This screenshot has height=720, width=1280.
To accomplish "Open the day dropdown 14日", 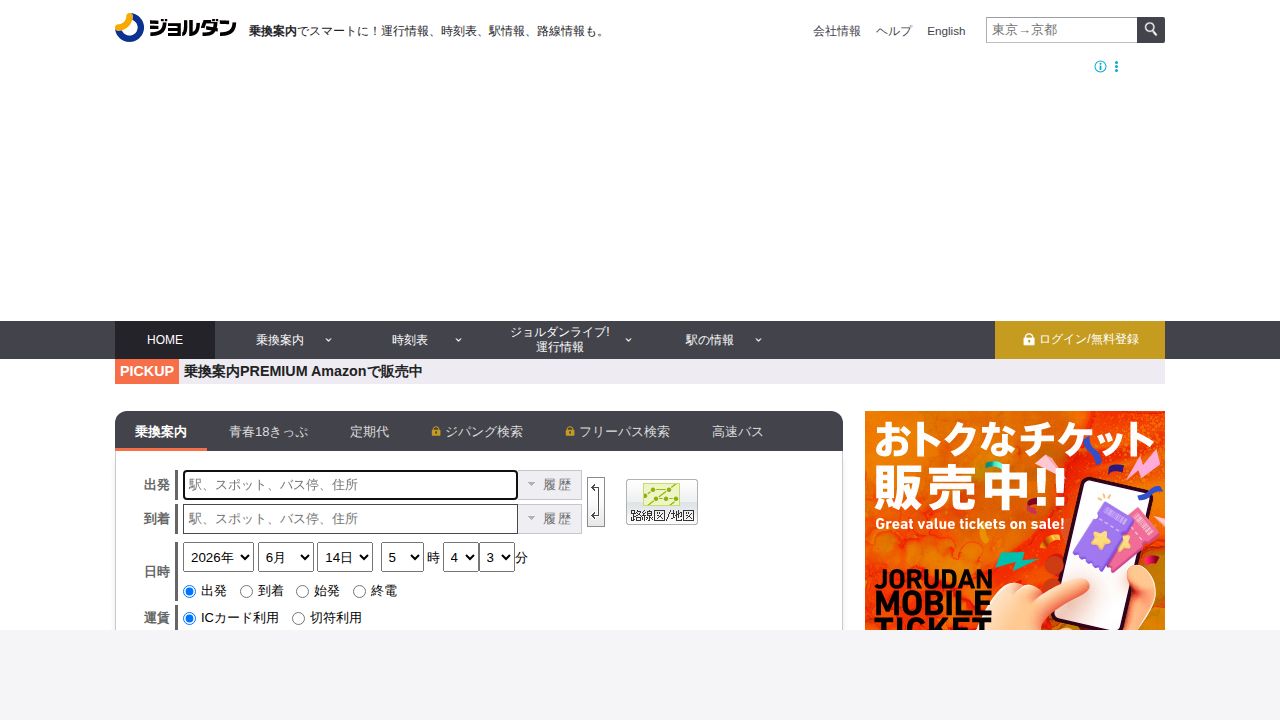I will coord(345,557).
